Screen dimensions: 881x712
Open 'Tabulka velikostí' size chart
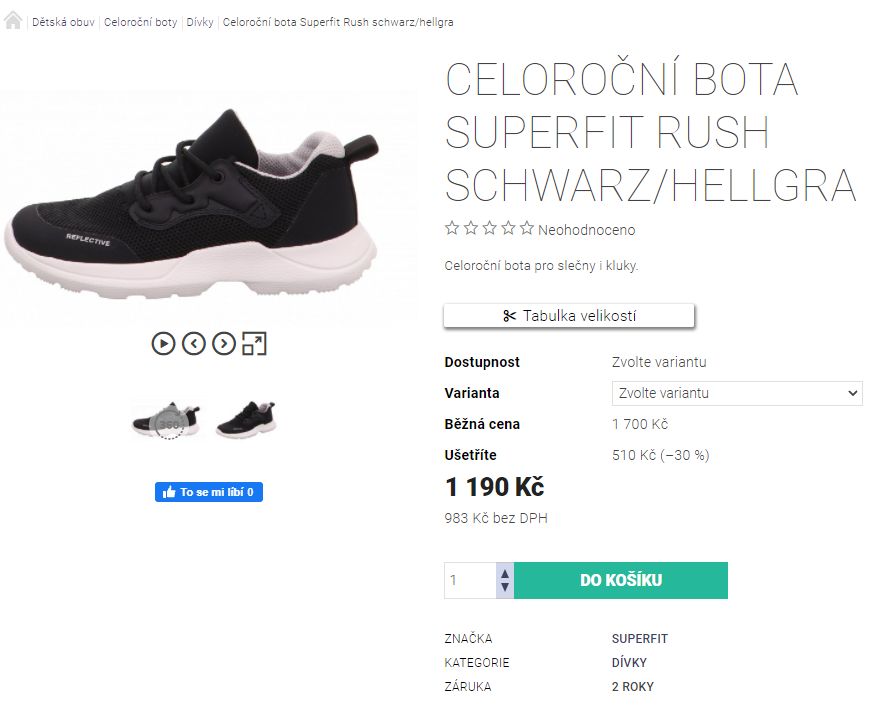point(569,316)
